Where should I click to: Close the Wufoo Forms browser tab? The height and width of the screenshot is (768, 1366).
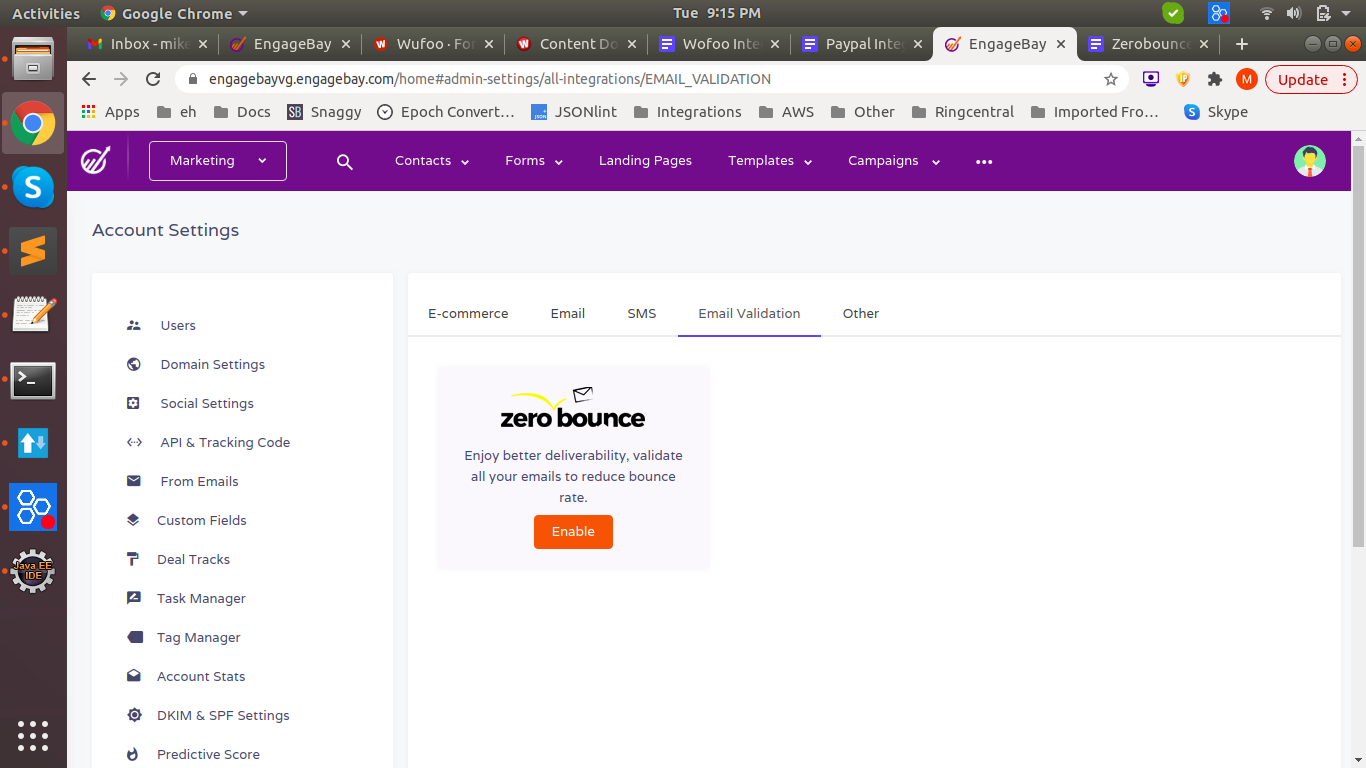488,44
